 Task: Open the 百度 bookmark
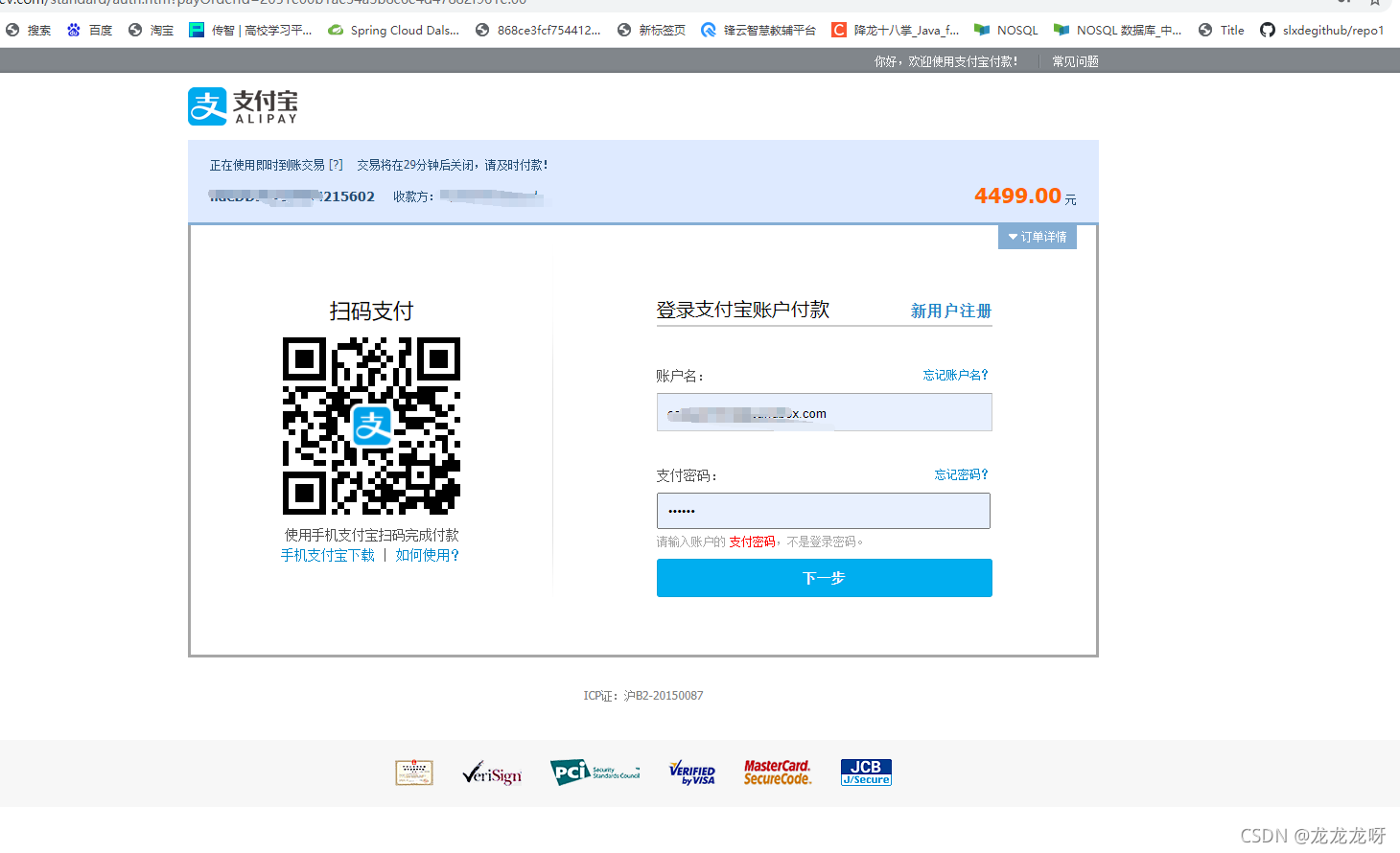point(89,31)
